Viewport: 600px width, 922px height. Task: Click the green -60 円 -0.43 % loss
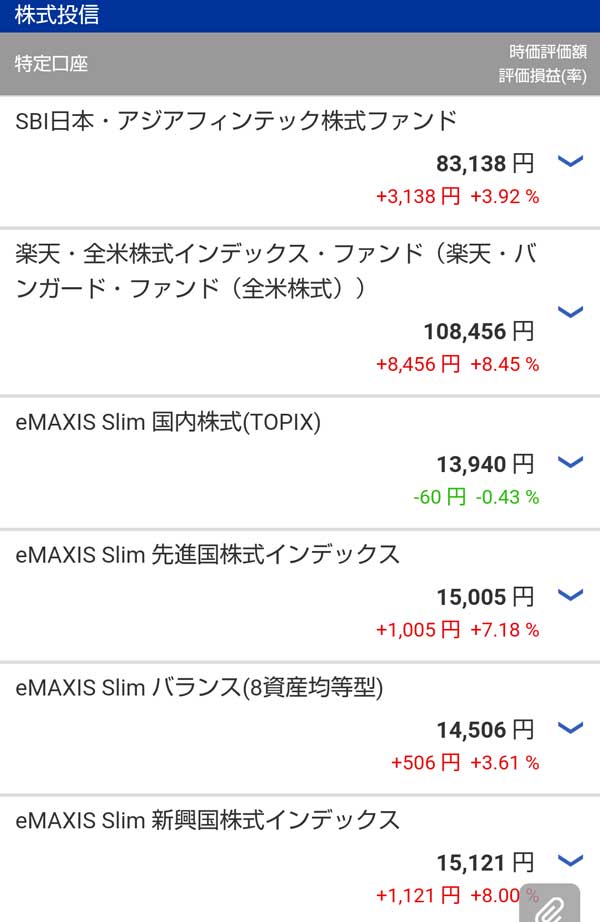click(x=475, y=497)
